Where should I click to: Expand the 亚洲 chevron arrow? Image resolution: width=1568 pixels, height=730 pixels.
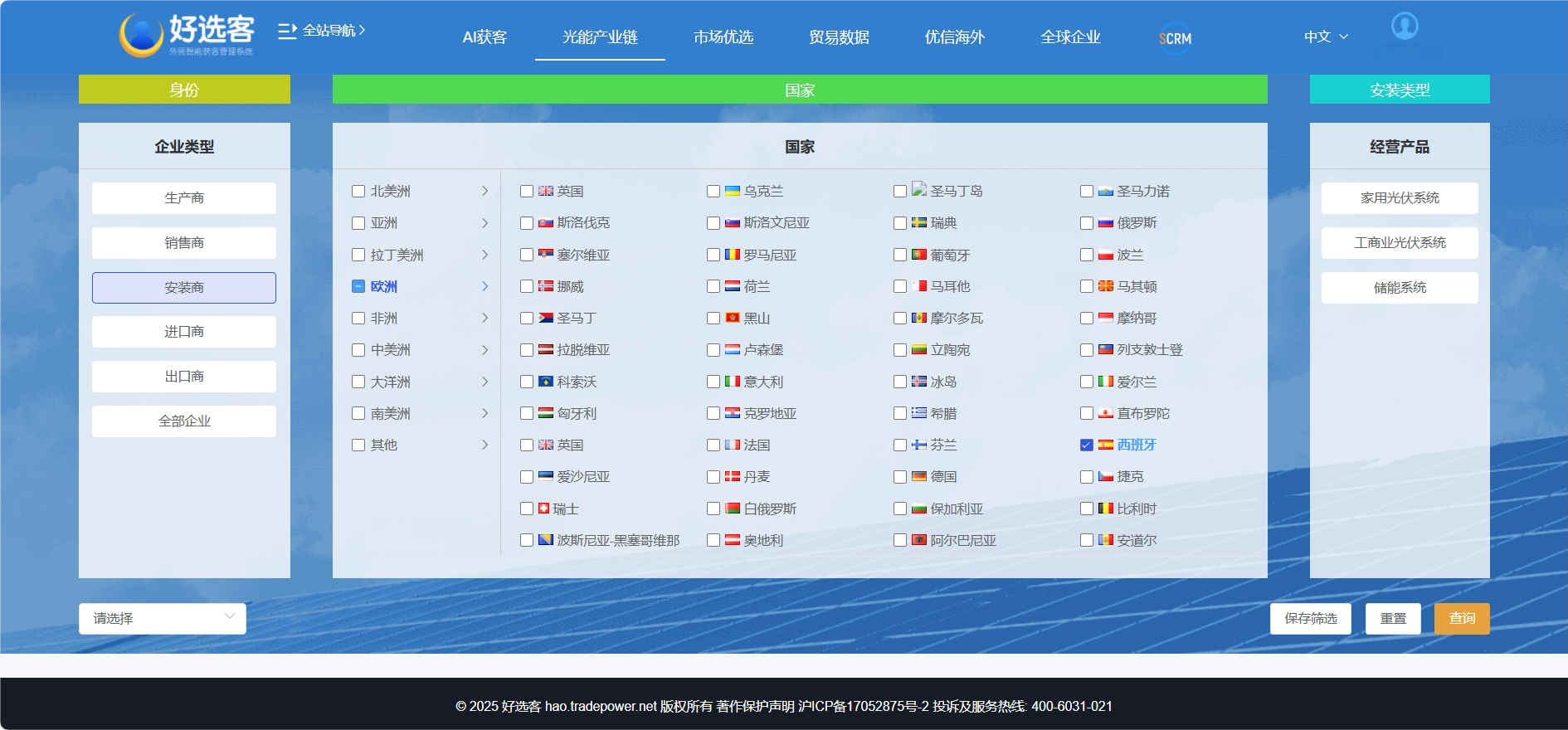[485, 223]
